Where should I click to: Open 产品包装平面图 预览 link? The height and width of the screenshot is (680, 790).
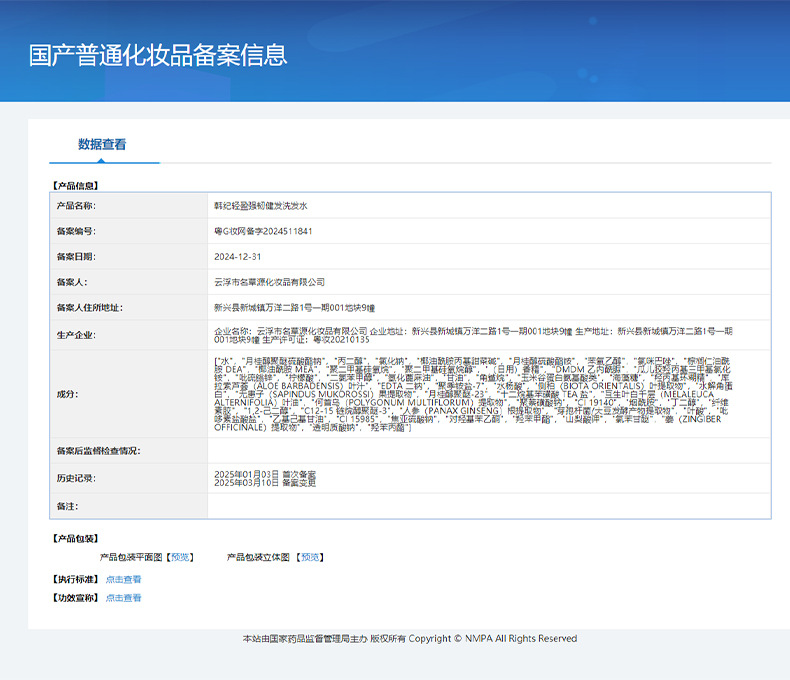(x=180, y=557)
